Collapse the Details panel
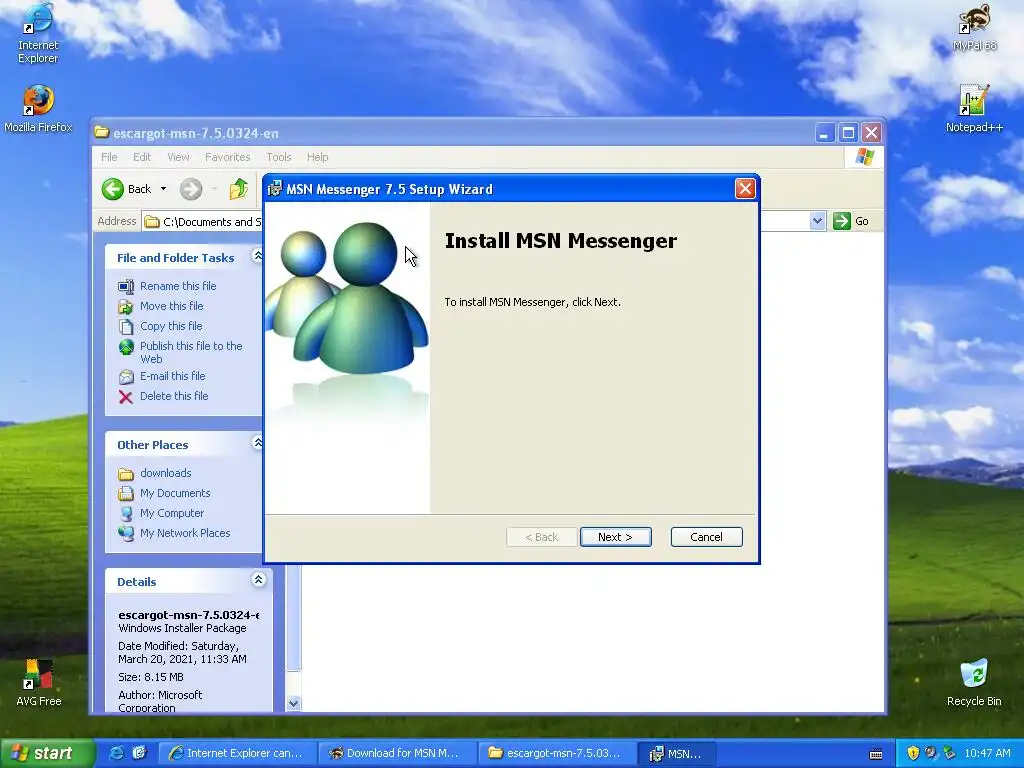 [x=259, y=579]
